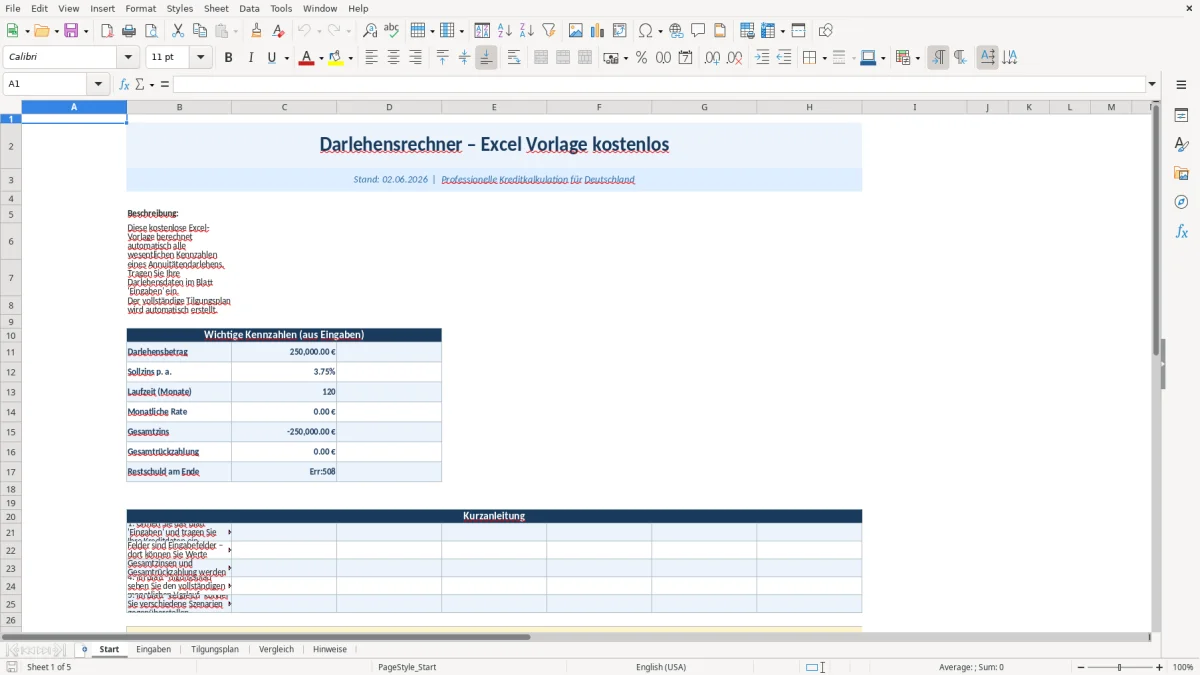Image resolution: width=1200 pixels, height=675 pixels.
Task: Add a decimal place
Action: [712, 58]
